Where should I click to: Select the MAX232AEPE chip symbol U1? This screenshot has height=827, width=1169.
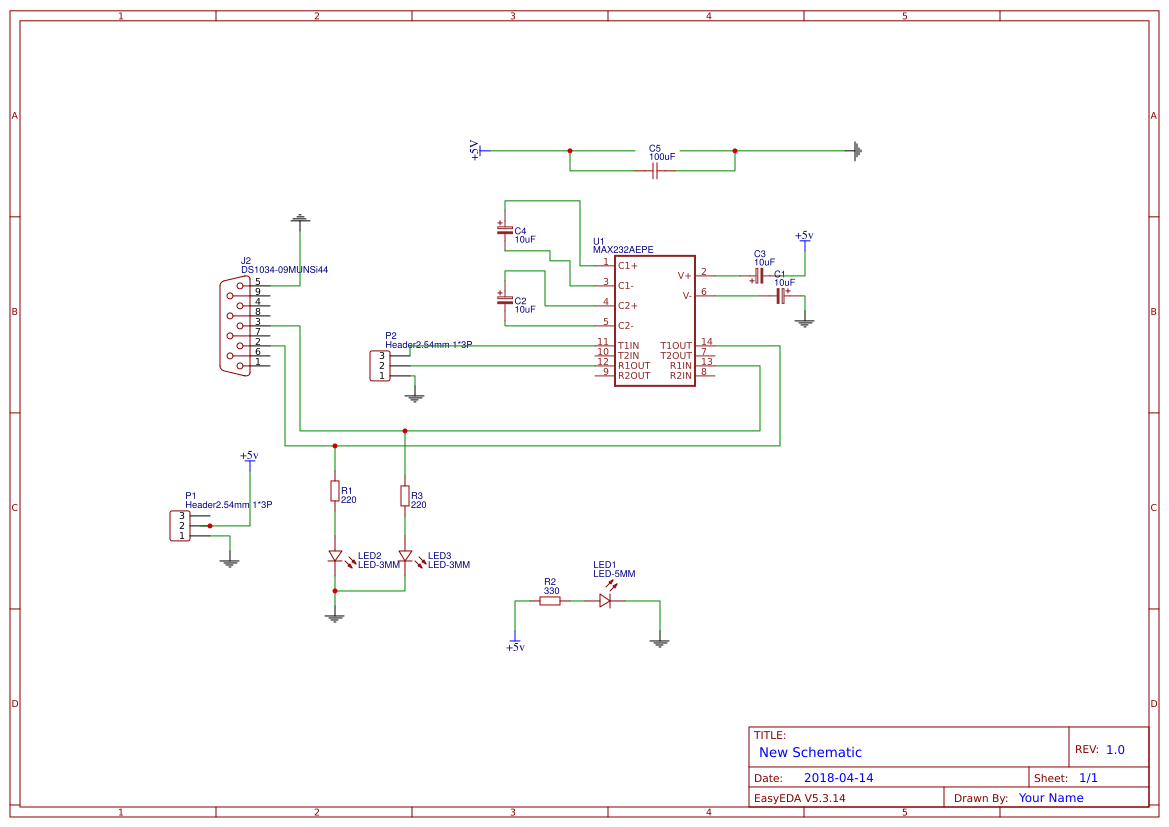pos(652,320)
